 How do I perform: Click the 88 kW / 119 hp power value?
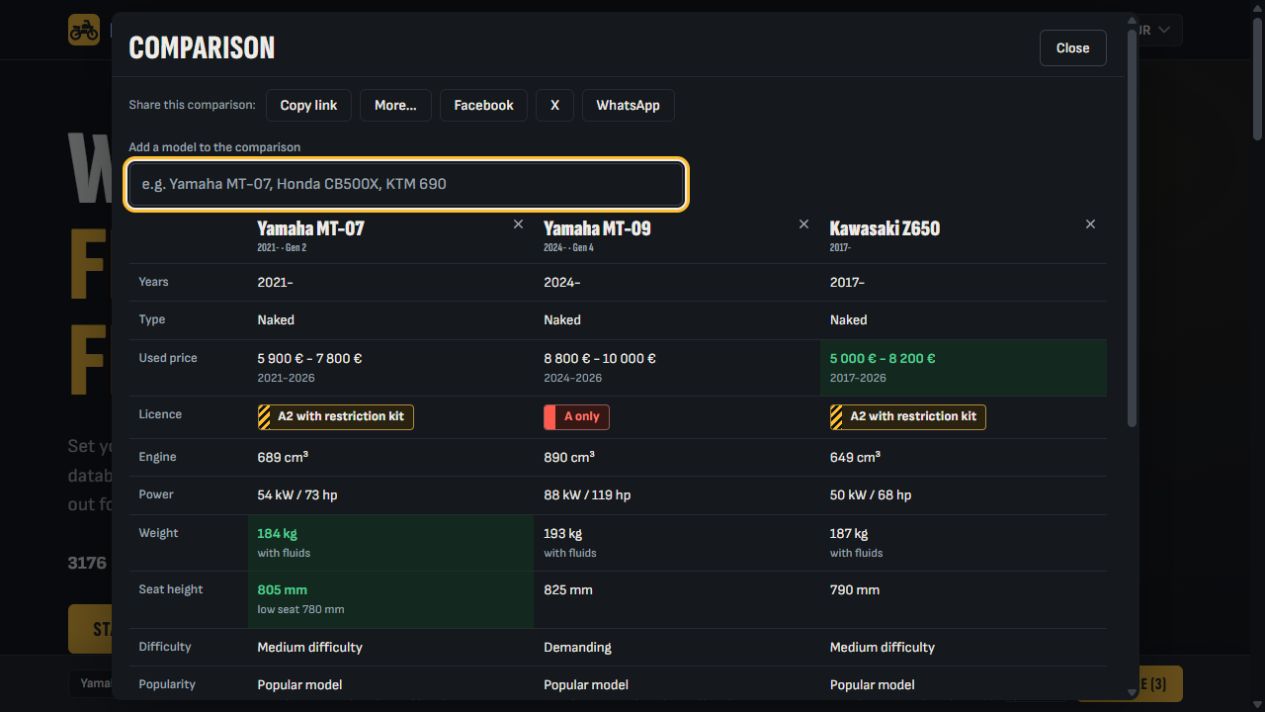[587, 495]
